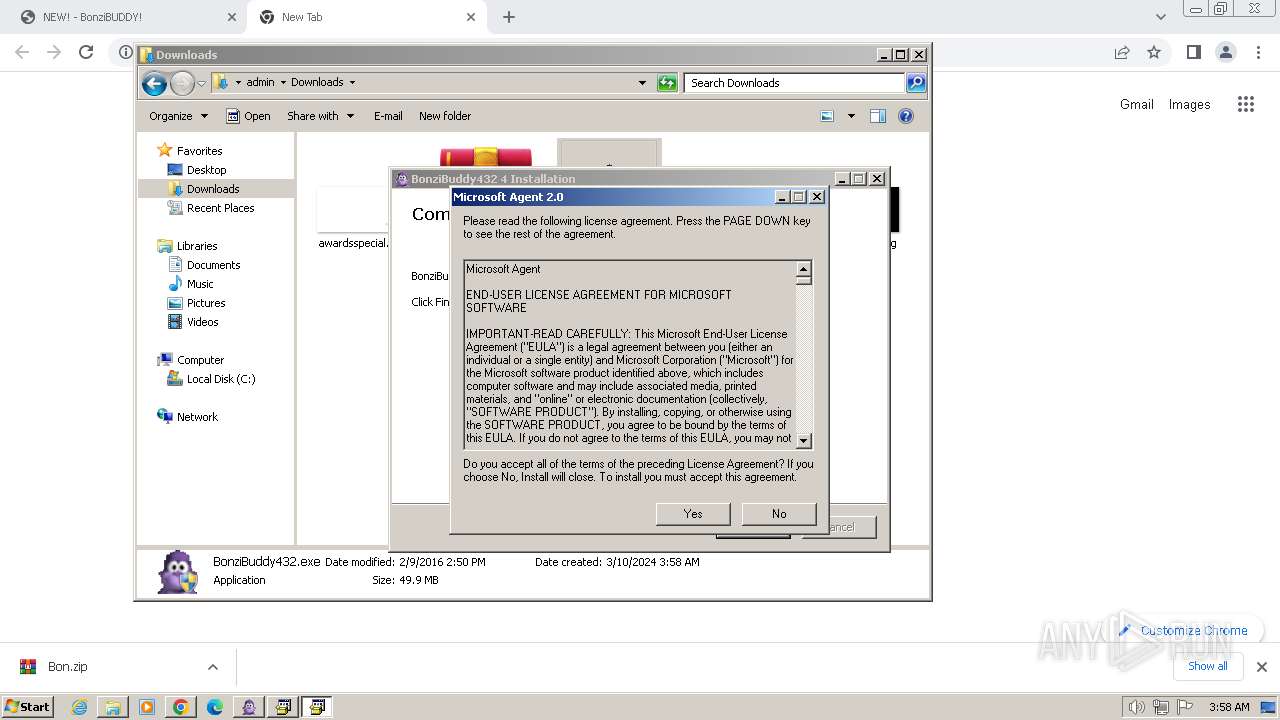The image size is (1280, 720).
Task: Open Local Disk (C:)
Action: (x=220, y=379)
